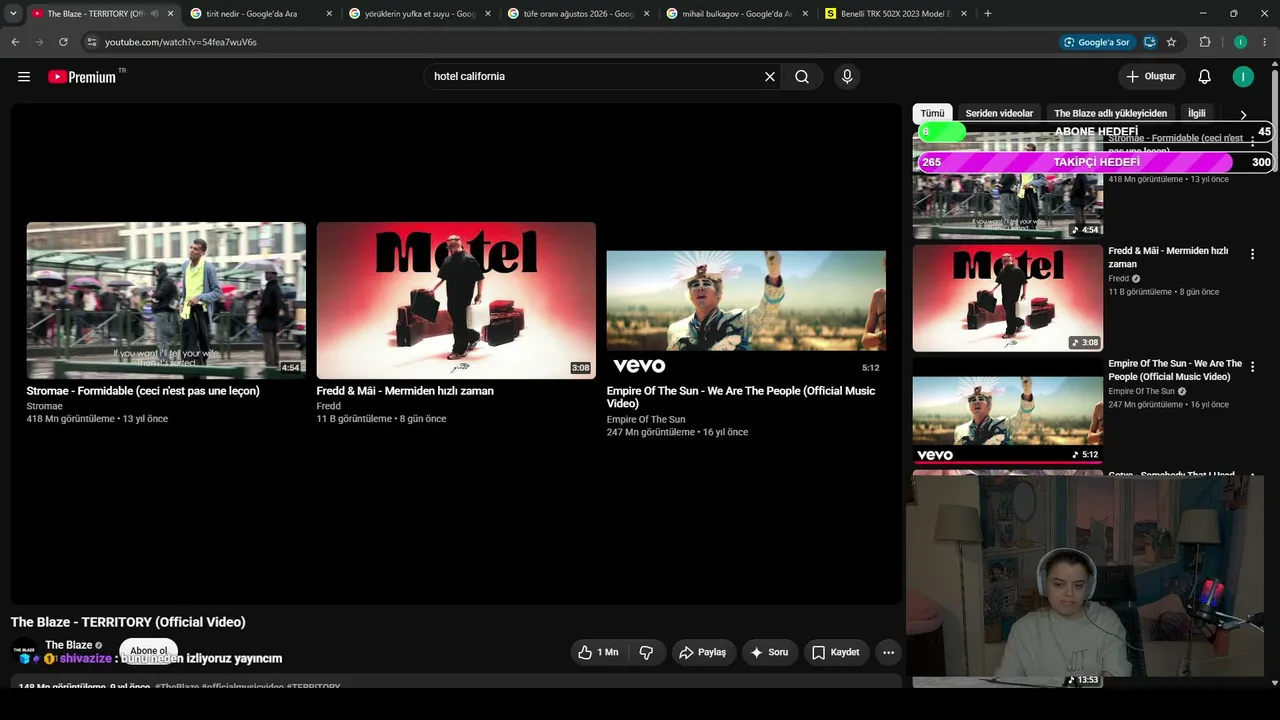The image size is (1280, 720).
Task: Open more actions menu beside Kaydet
Action: pyautogui.click(x=888, y=652)
